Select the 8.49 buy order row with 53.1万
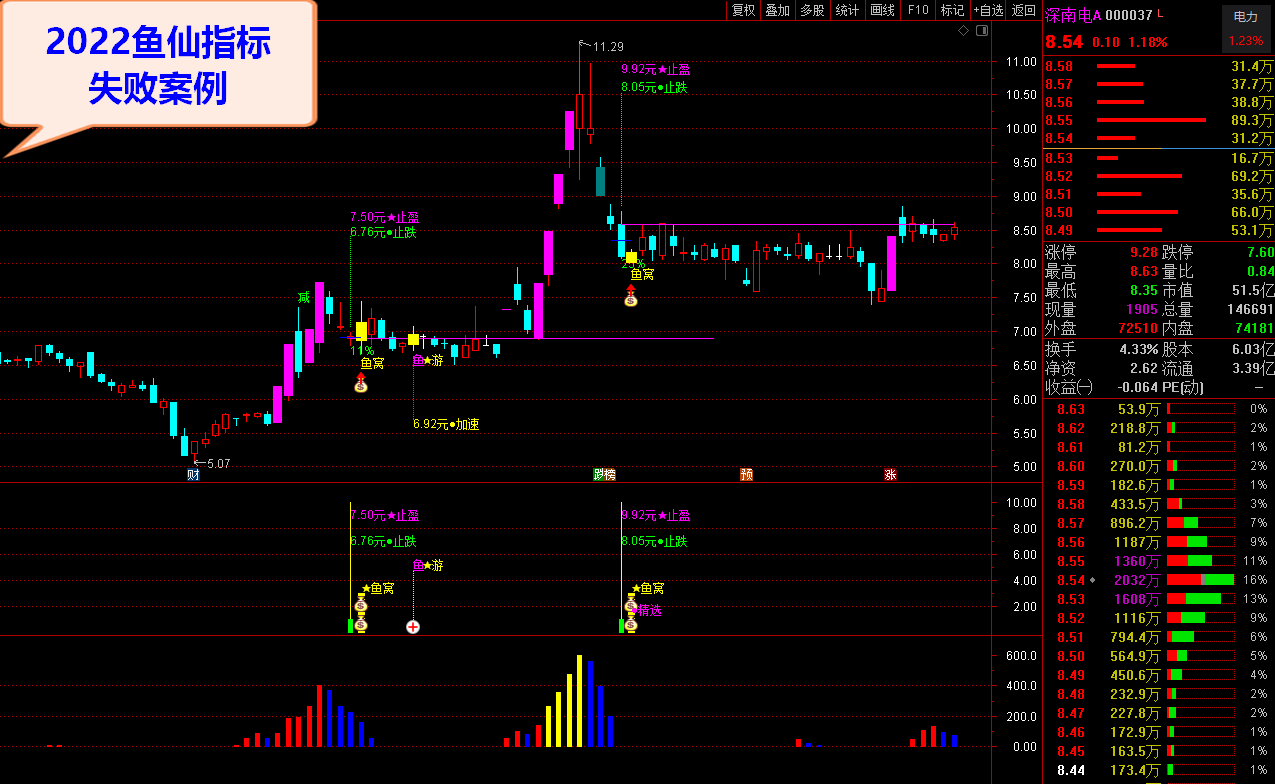 (1159, 230)
